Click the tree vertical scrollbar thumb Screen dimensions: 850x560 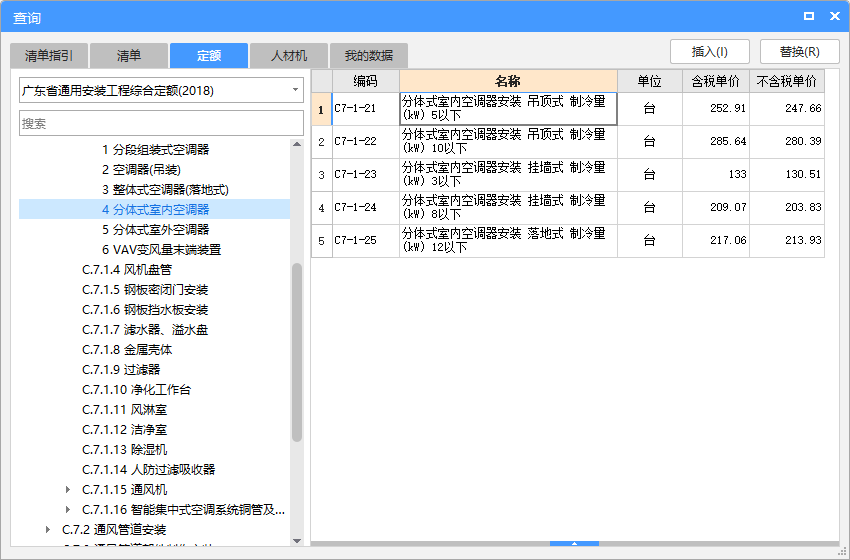click(297, 352)
